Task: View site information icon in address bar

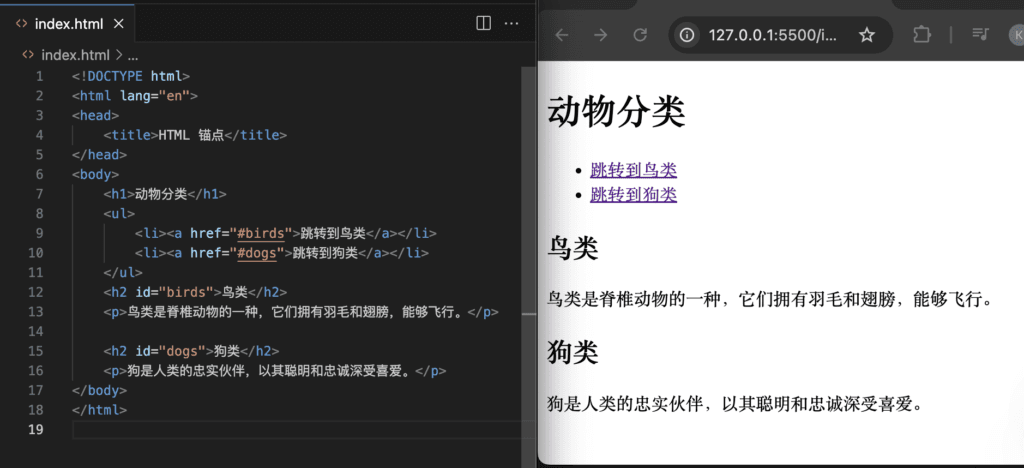Action: (x=686, y=35)
